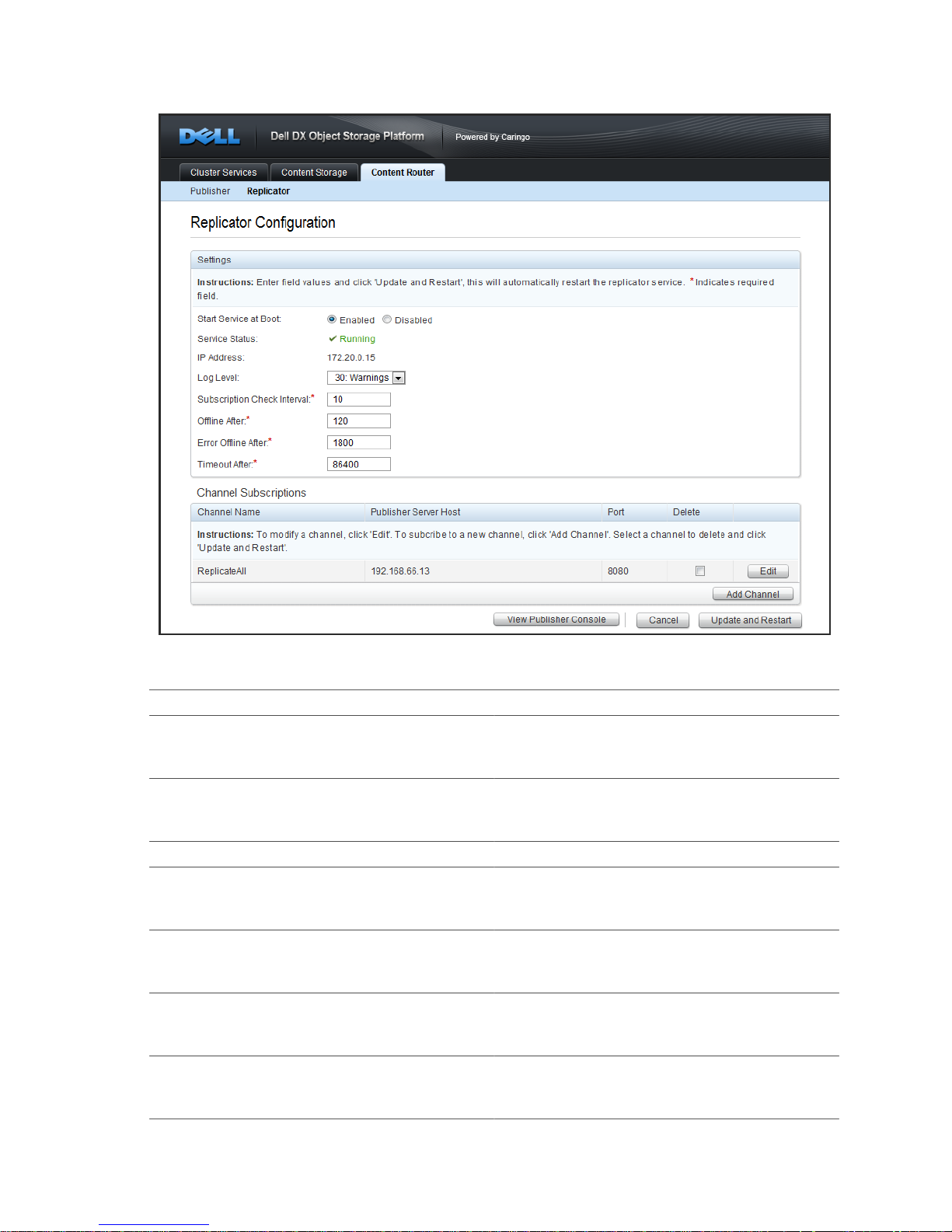This screenshot has height=1232, width=952.
Task: Select the Content Router tab
Action: 403,173
